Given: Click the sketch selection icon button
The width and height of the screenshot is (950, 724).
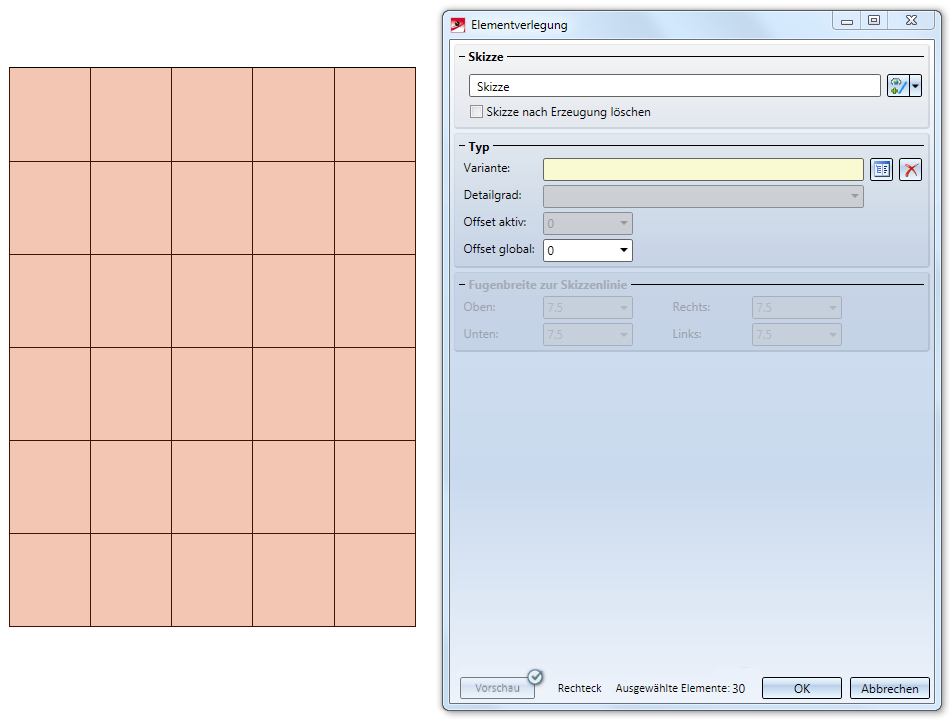Looking at the screenshot, I should pos(898,86).
